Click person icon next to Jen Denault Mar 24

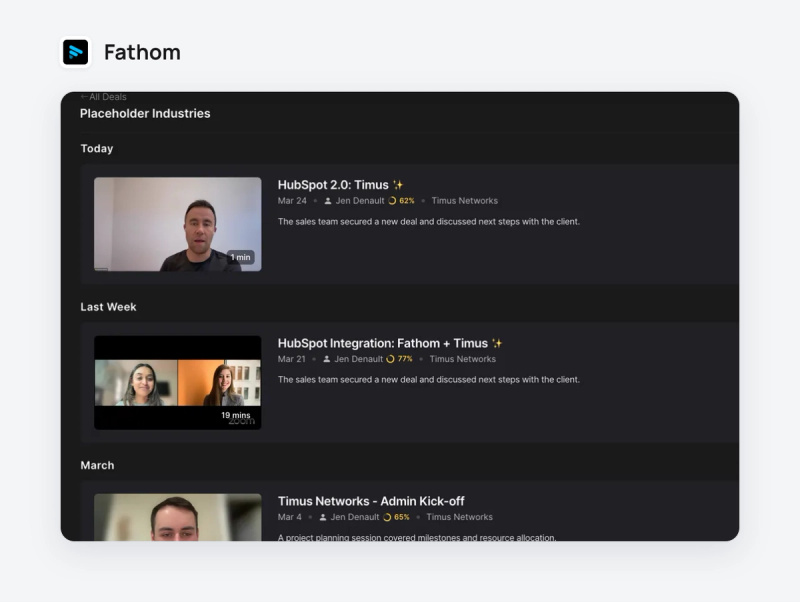click(x=328, y=201)
